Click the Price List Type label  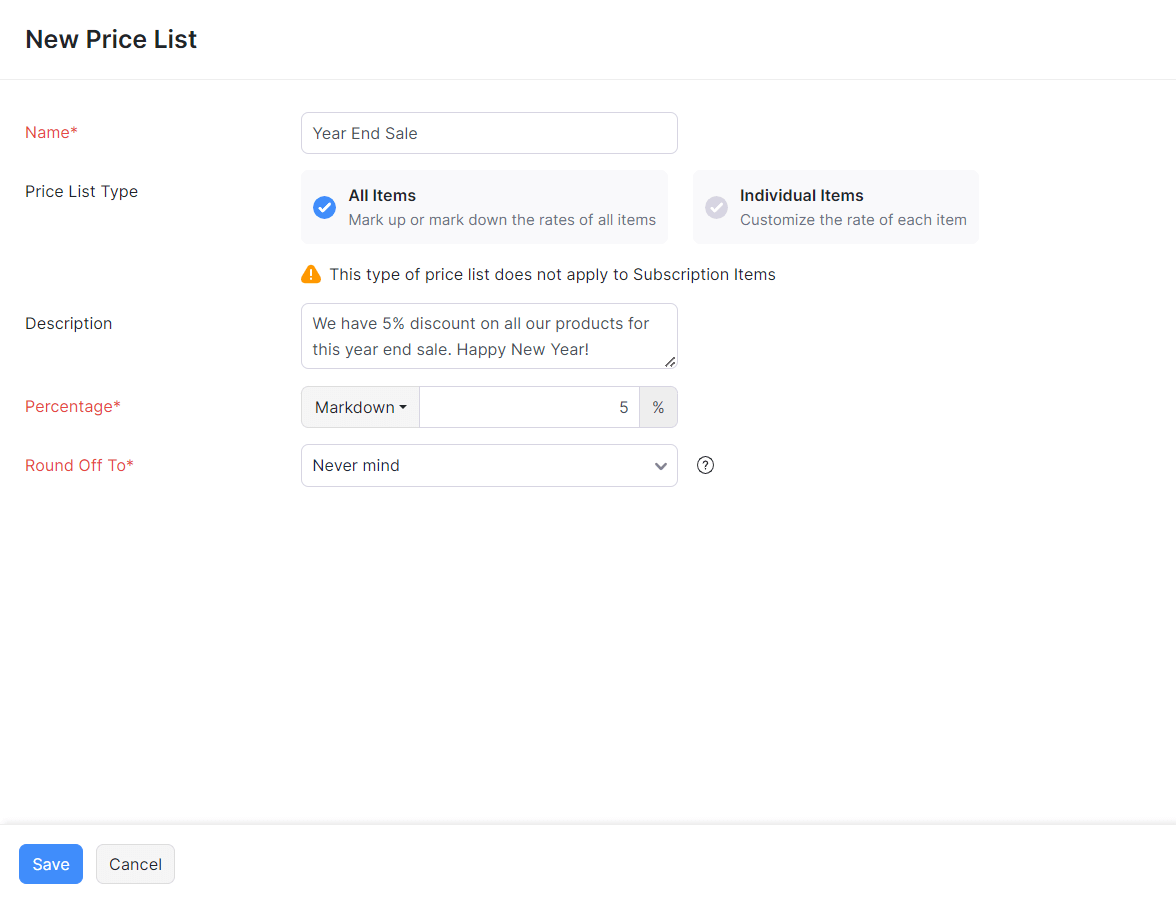pos(81,191)
